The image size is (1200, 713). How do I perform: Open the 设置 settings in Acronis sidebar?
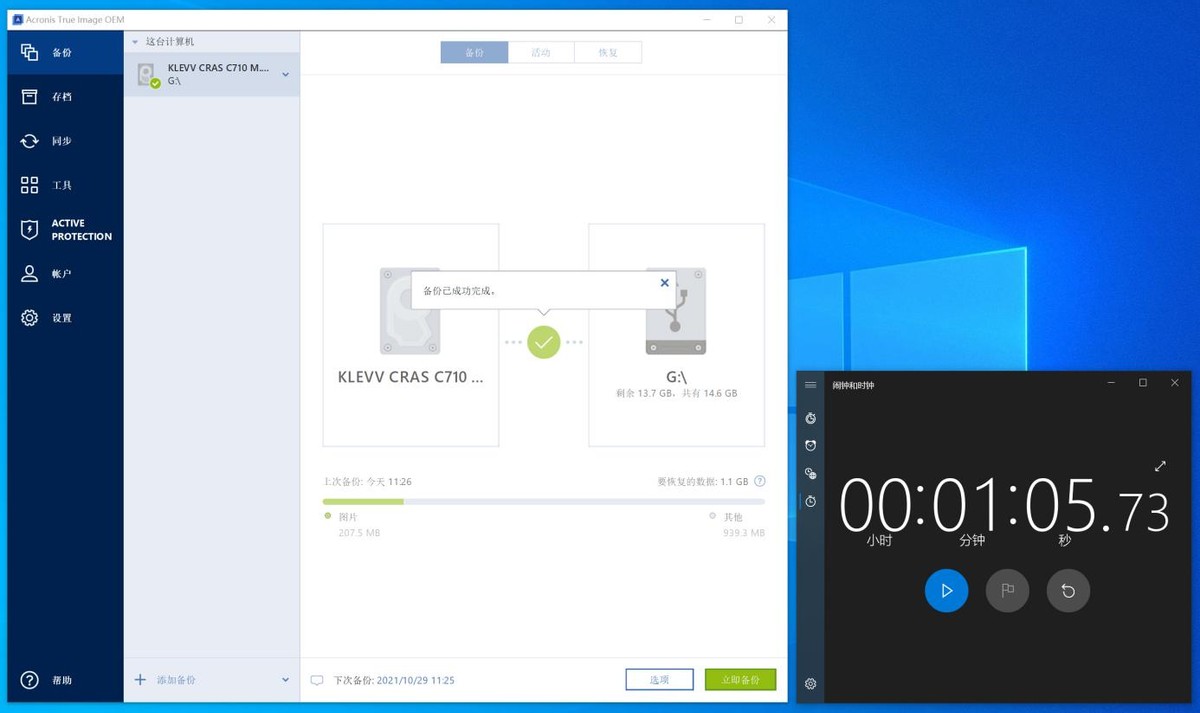(x=65, y=318)
